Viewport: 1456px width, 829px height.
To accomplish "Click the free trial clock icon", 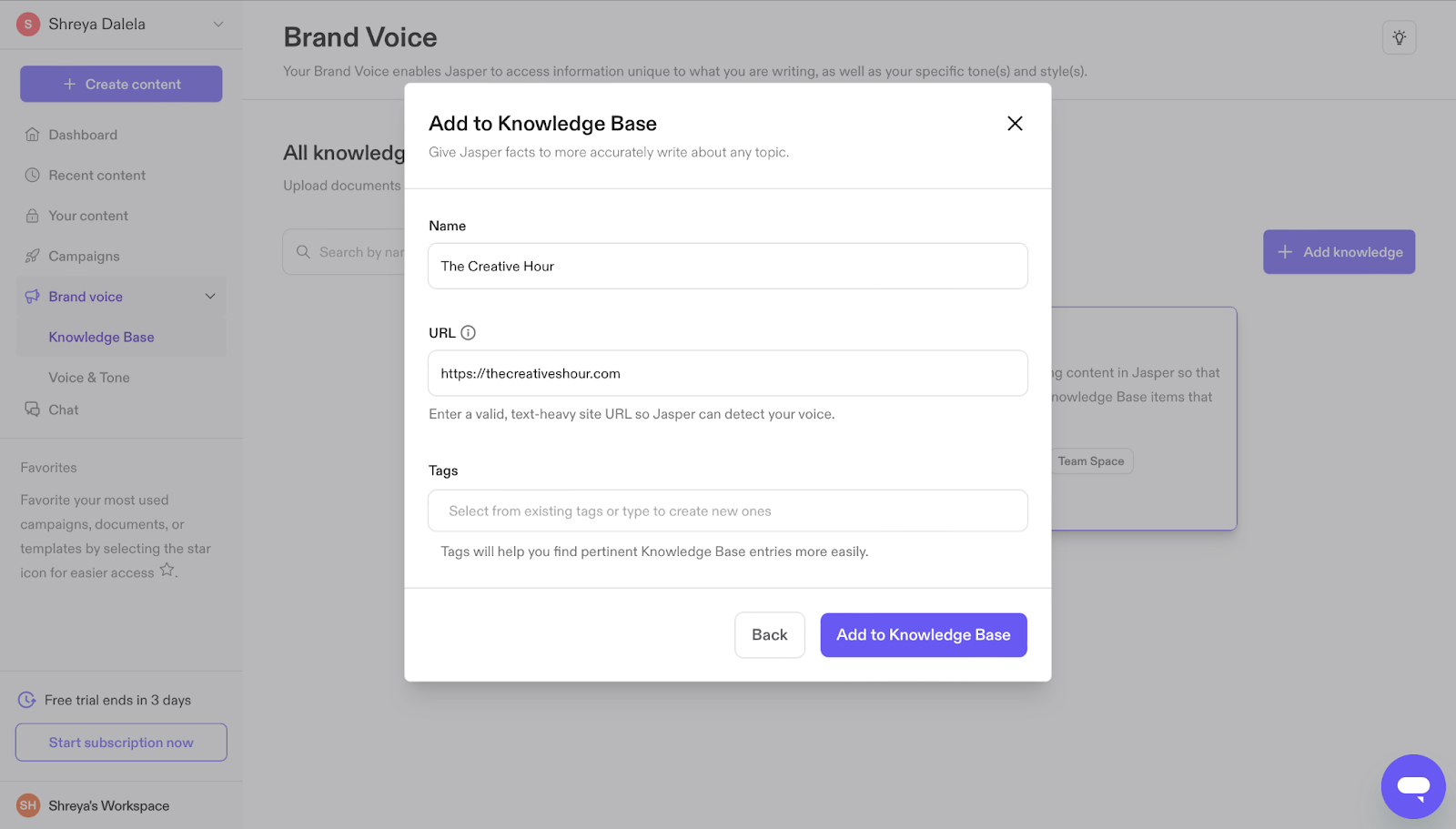I will [27, 700].
